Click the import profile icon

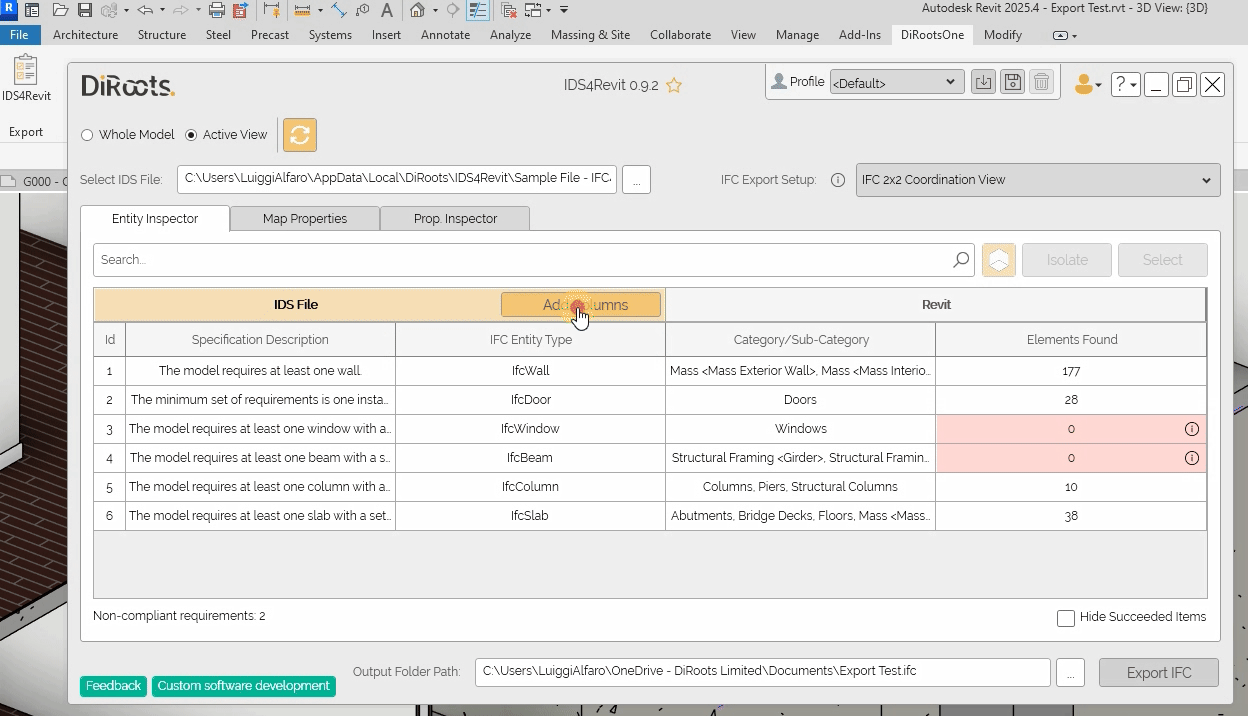tap(983, 82)
